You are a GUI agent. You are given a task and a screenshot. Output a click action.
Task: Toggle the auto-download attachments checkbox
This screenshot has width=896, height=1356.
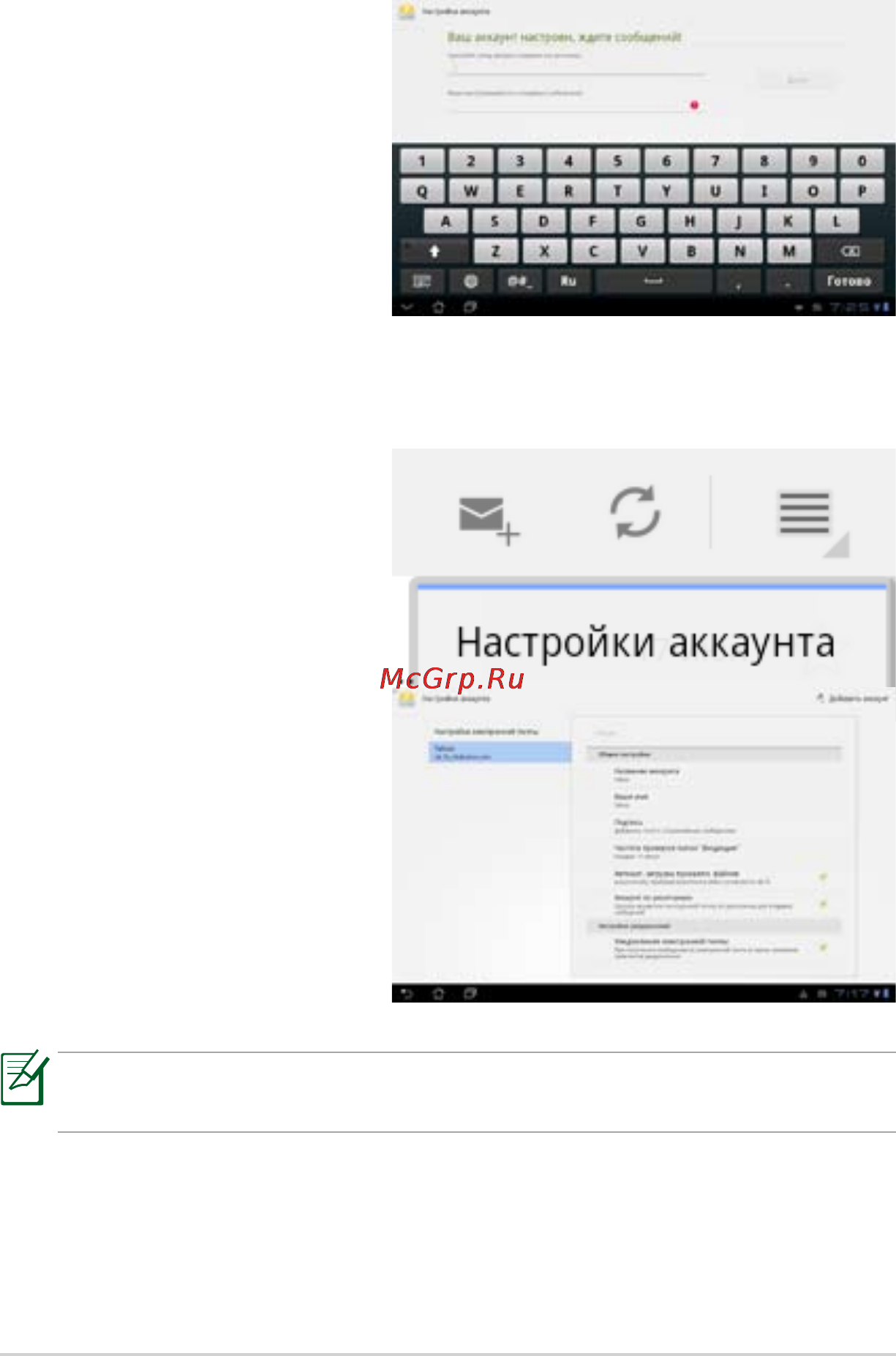click(x=823, y=877)
